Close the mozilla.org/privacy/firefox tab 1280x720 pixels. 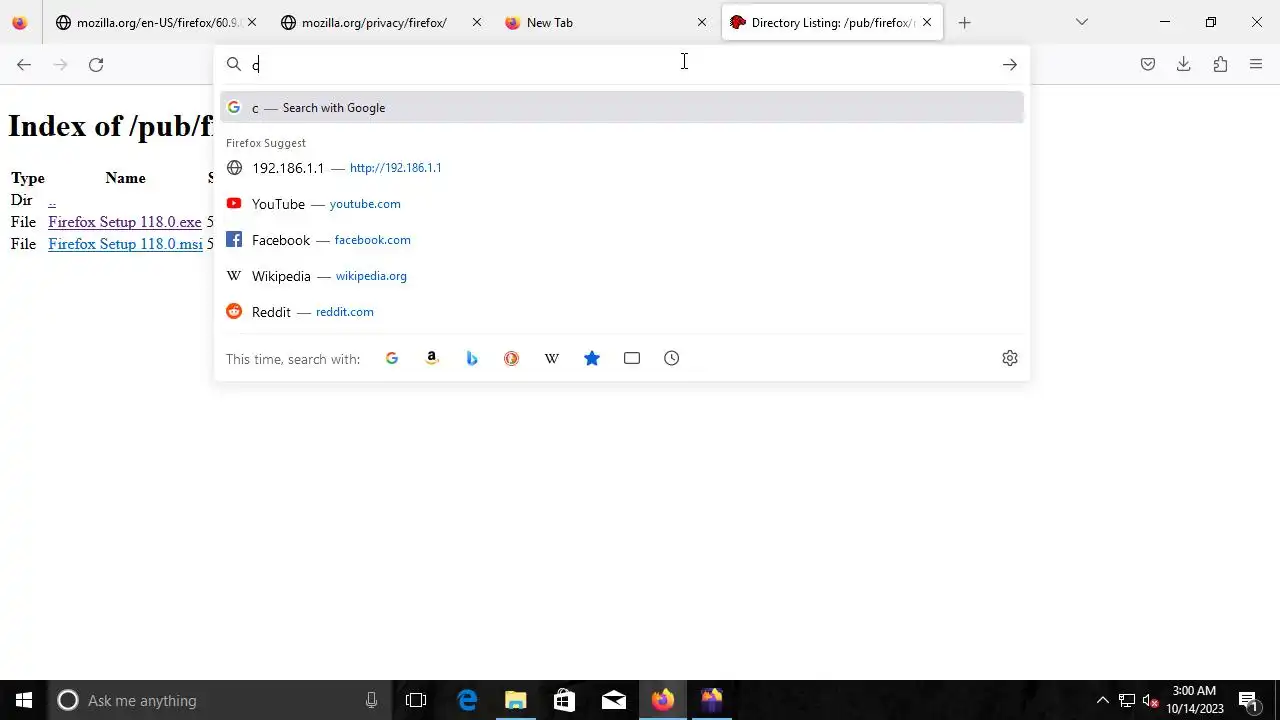click(476, 22)
